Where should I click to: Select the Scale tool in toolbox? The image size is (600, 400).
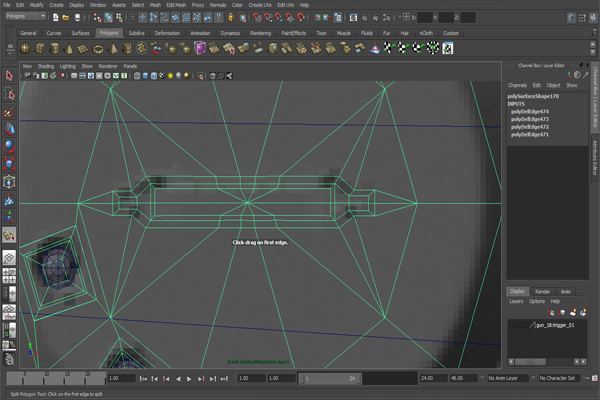pyautogui.click(x=9, y=164)
